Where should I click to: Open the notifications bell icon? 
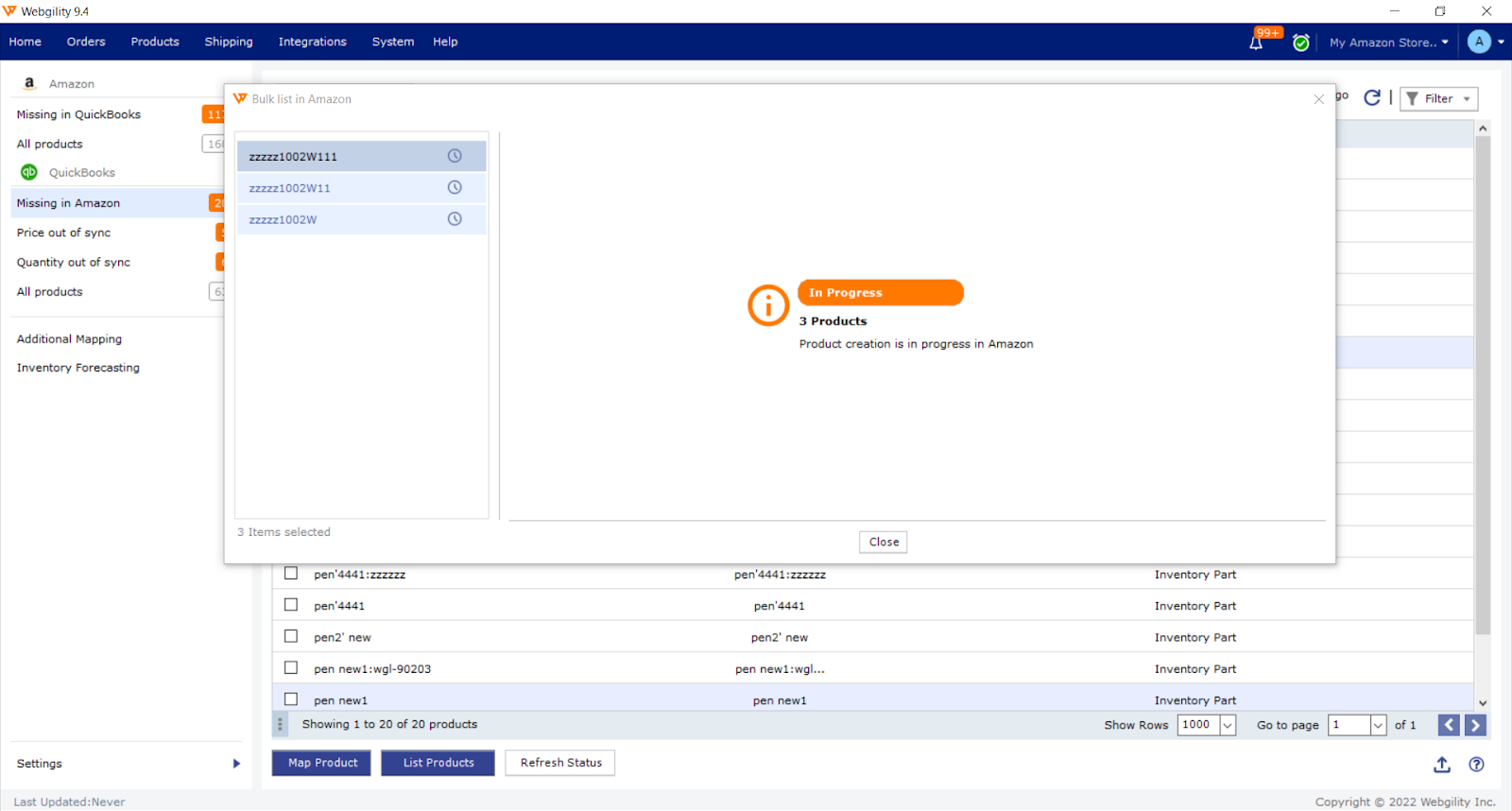click(x=1256, y=43)
